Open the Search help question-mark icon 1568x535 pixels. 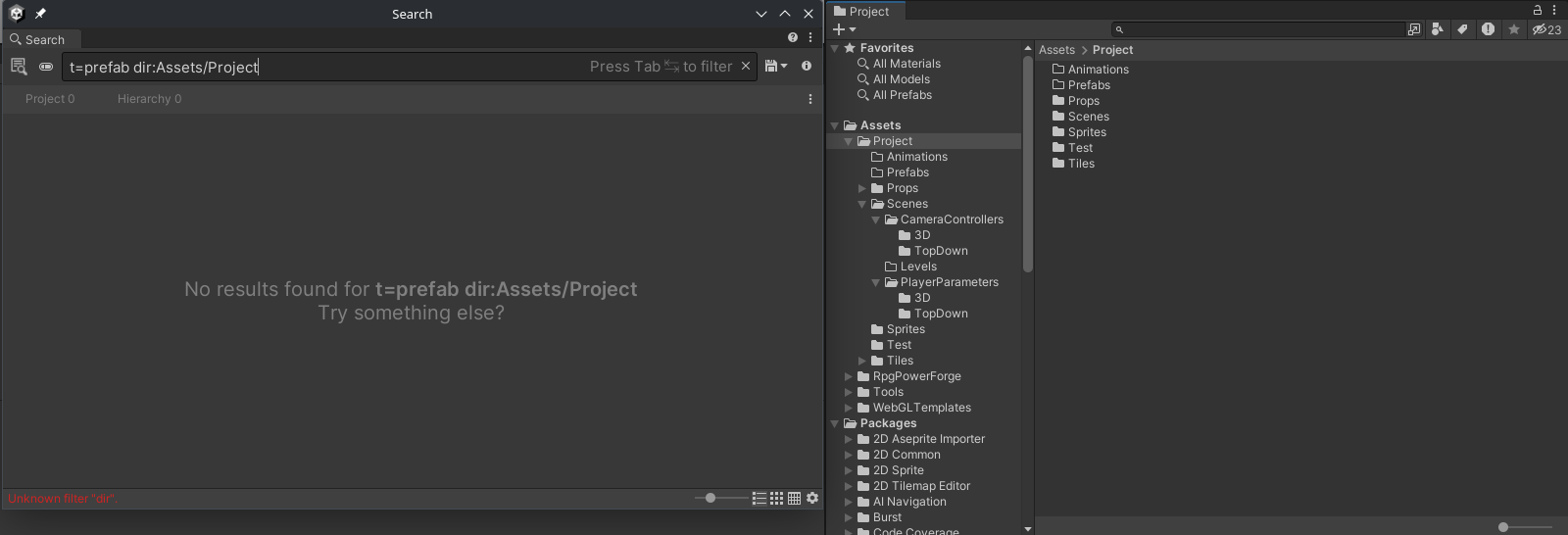792,38
